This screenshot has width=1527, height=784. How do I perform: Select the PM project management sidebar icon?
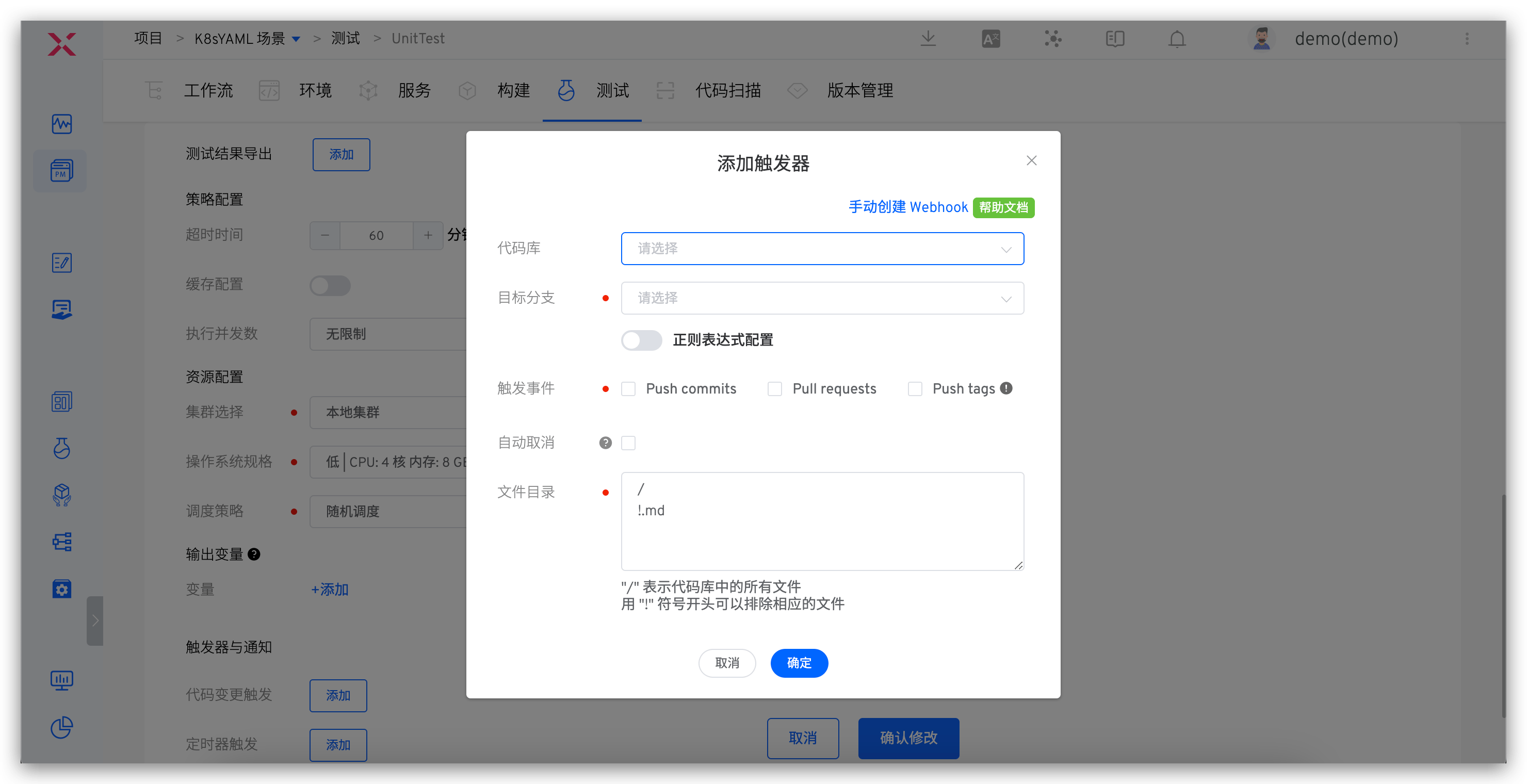[60, 171]
